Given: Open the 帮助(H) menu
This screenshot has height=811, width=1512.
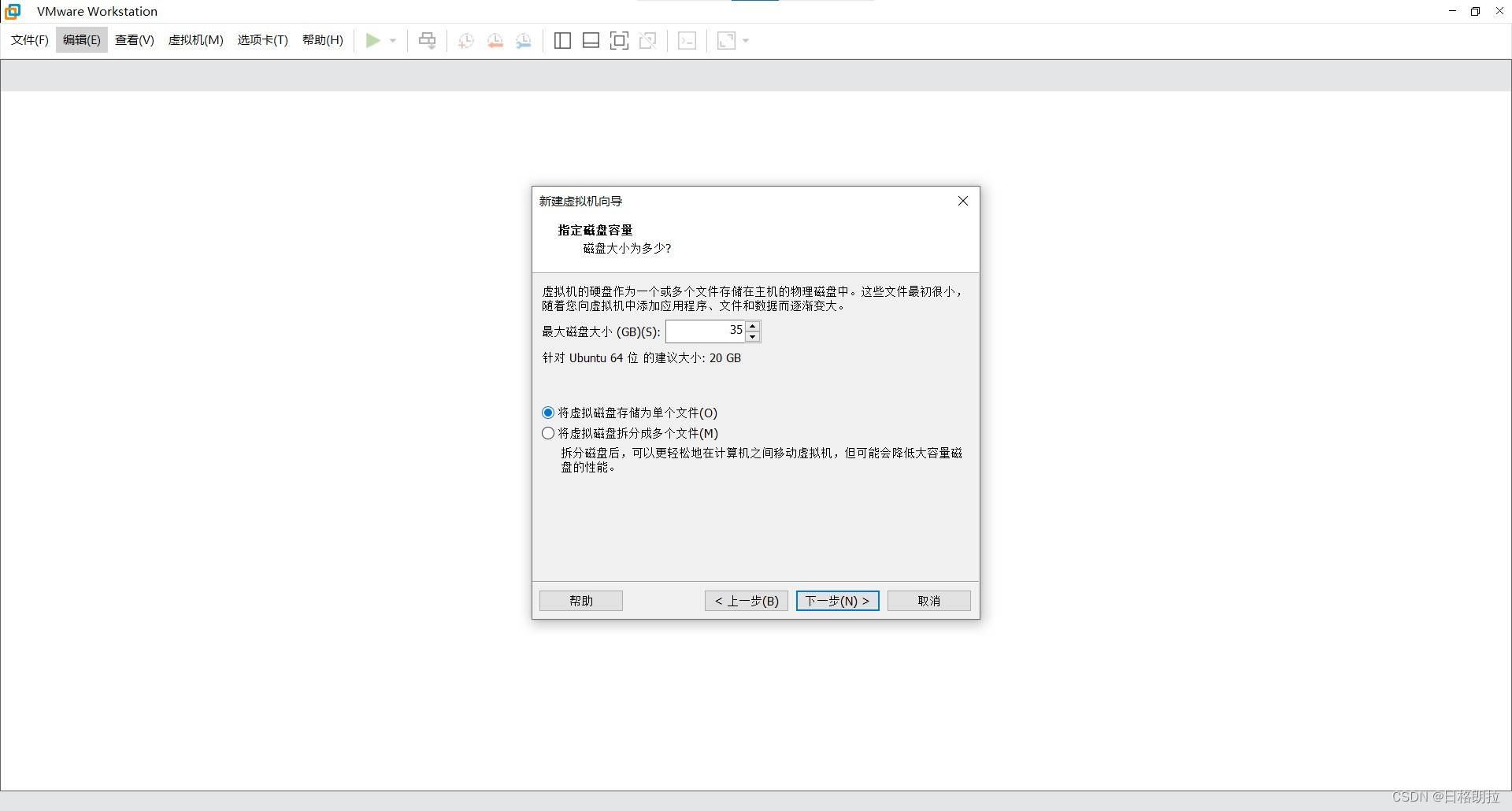Looking at the screenshot, I should 323,40.
